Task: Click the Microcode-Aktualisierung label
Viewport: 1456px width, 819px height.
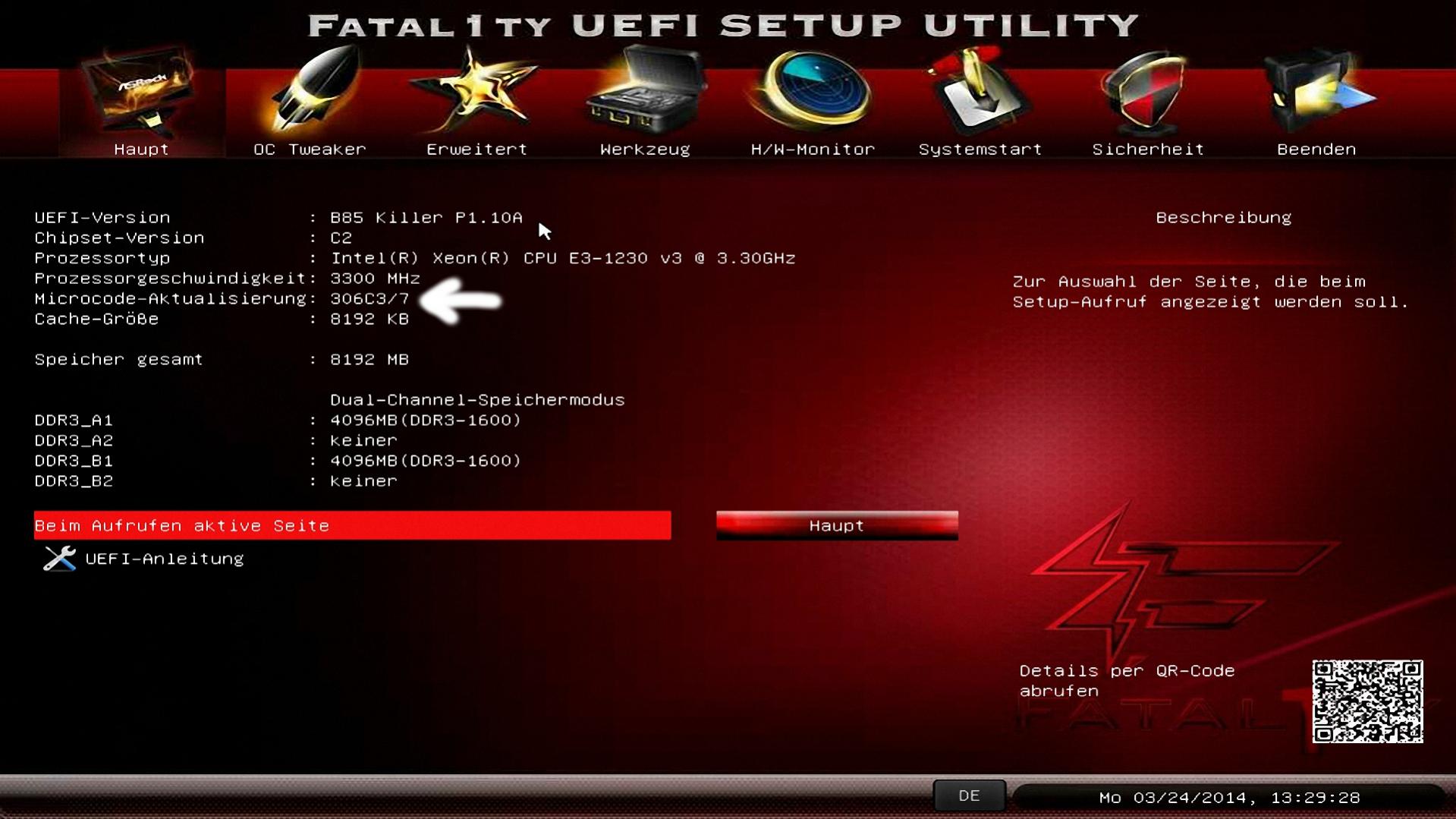Action: pyautogui.click(x=170, y=299)
